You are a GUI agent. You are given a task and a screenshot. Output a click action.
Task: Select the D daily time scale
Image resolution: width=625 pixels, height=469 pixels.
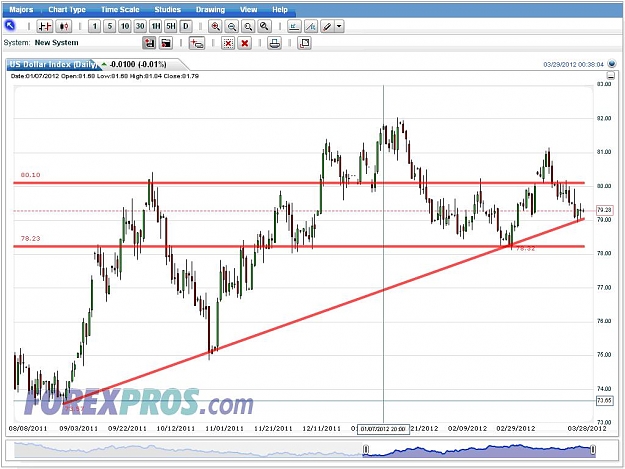point(186,27)
